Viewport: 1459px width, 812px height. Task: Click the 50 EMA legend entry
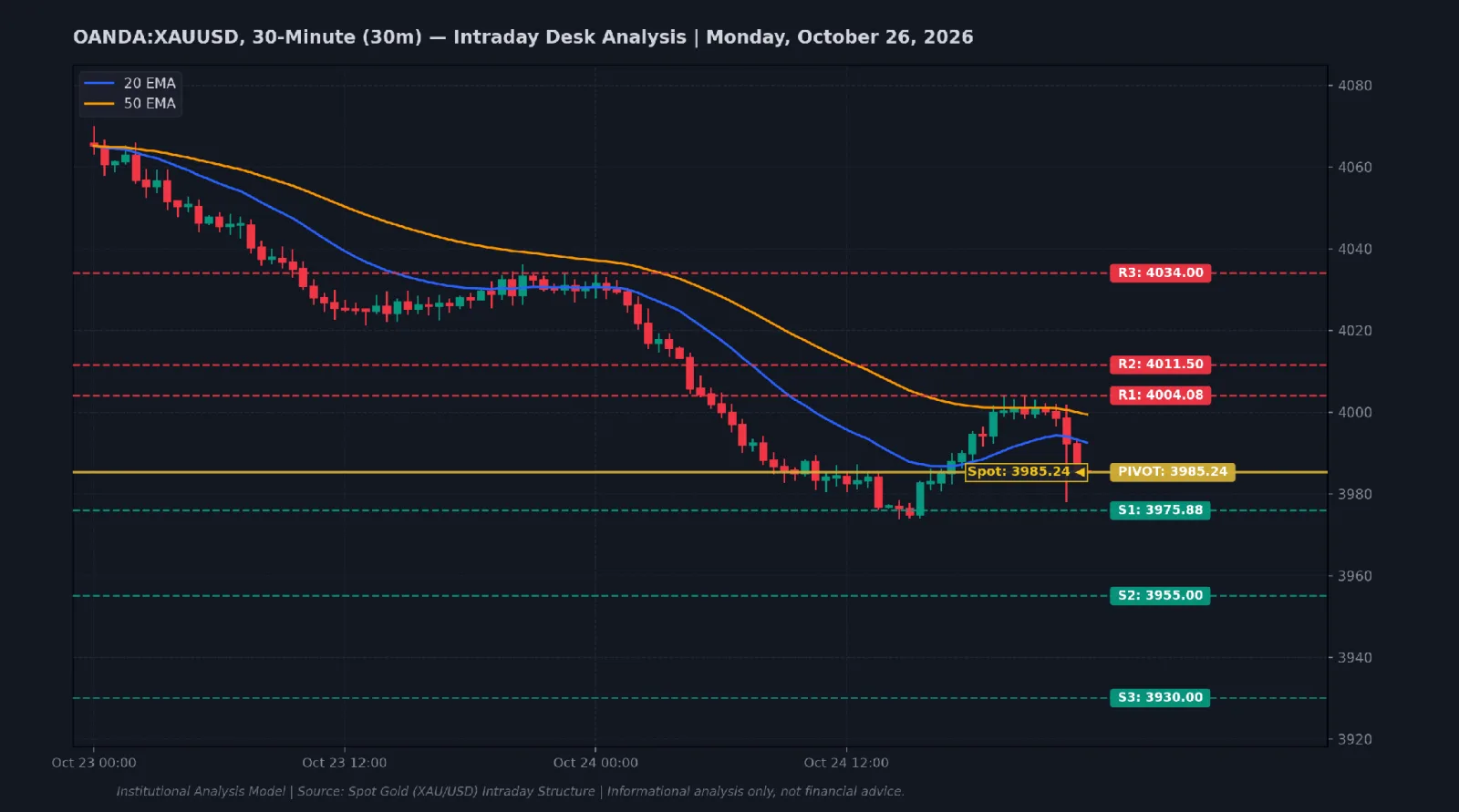130,103
